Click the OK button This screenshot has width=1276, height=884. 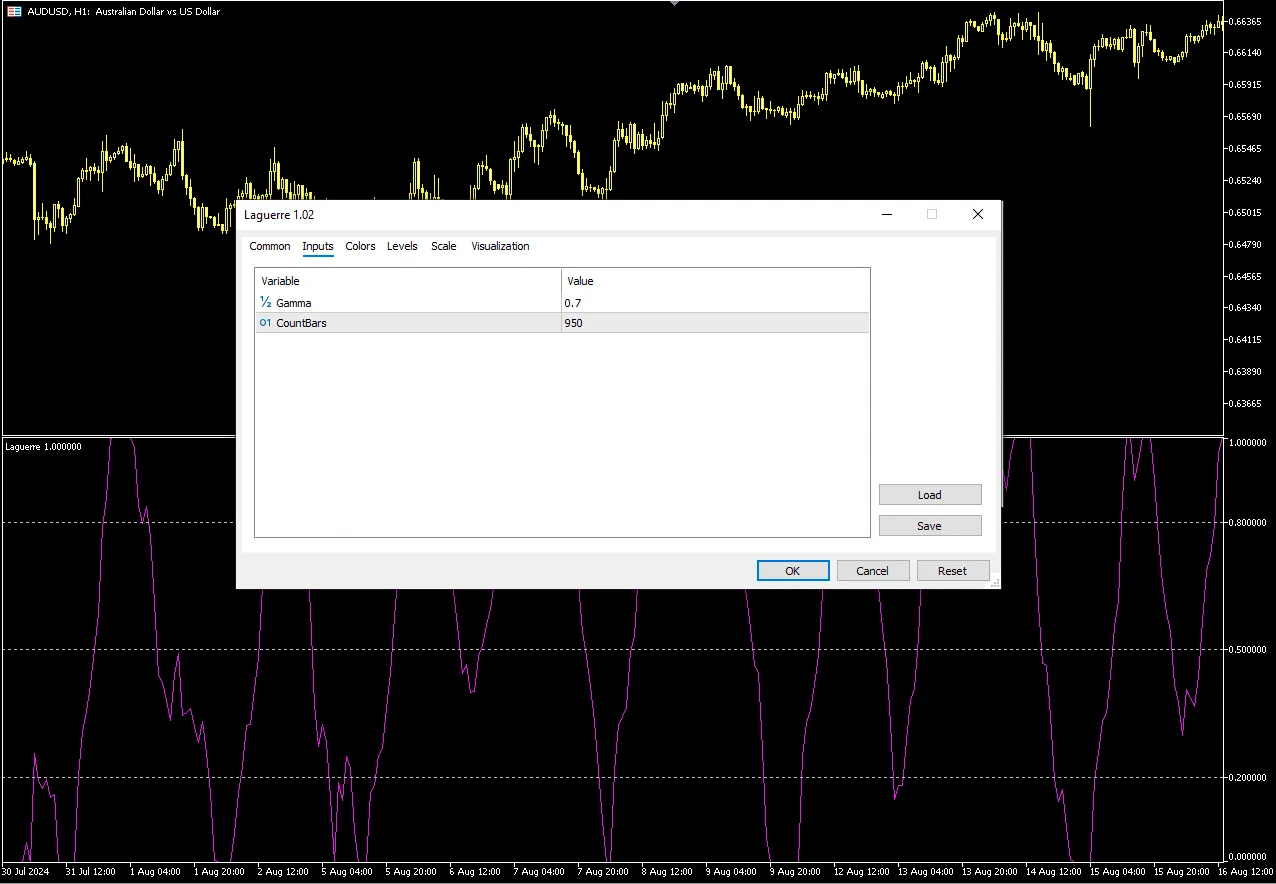[793, 571]
